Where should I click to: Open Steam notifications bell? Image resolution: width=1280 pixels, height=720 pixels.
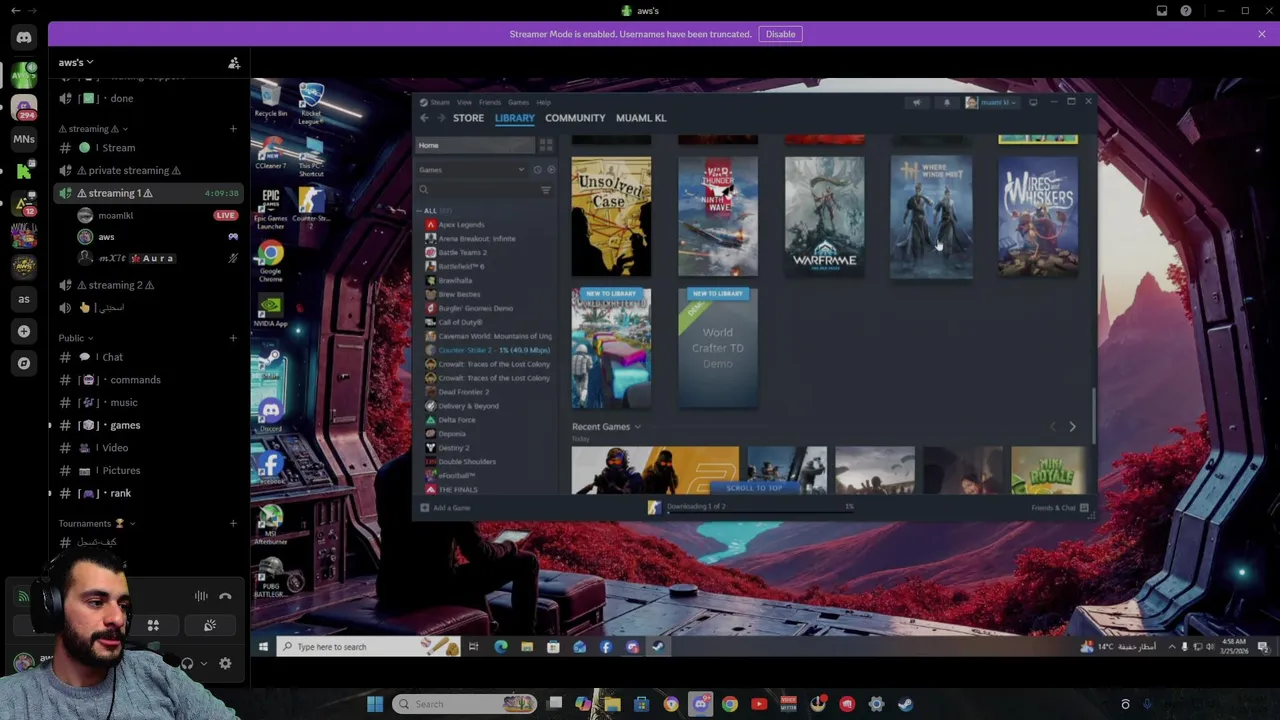(x=946, y=102)
